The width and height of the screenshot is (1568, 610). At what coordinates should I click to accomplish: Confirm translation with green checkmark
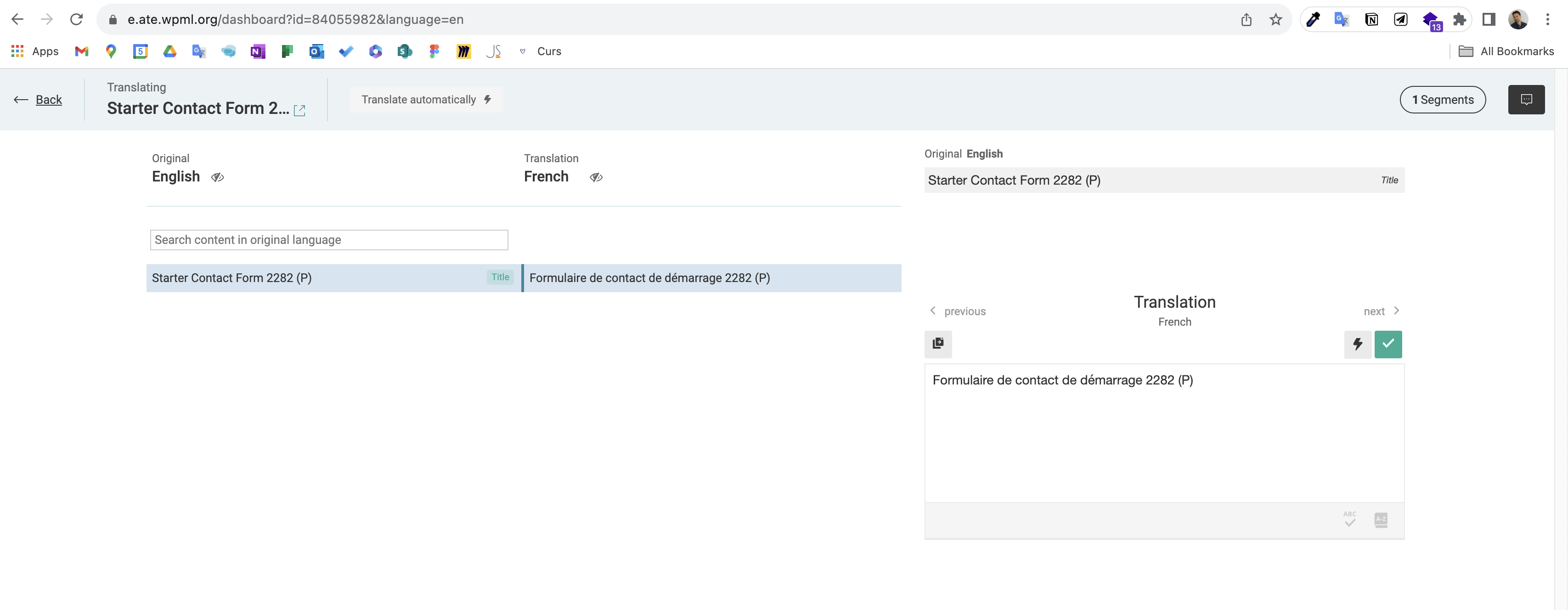pos(1388,344)
